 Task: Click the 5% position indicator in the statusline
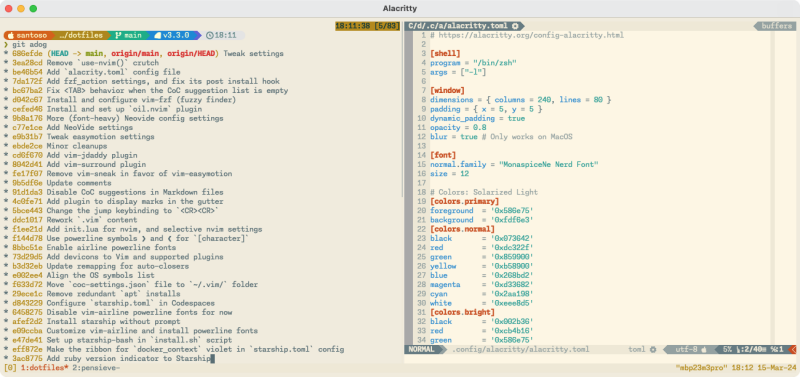click(x=728, y=350)
